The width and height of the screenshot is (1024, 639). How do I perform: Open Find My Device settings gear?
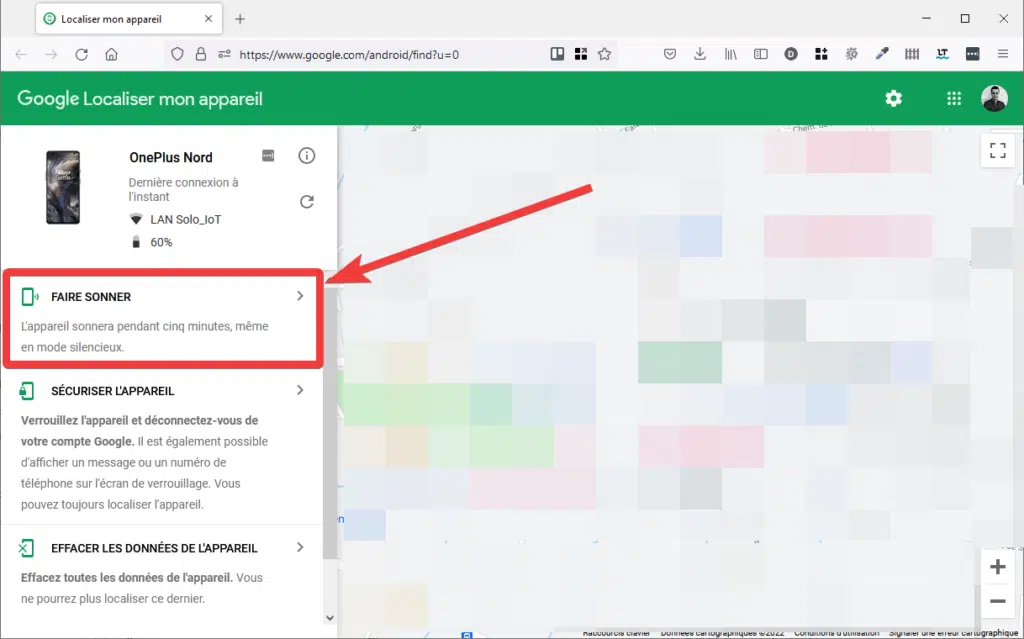[893, 99]
